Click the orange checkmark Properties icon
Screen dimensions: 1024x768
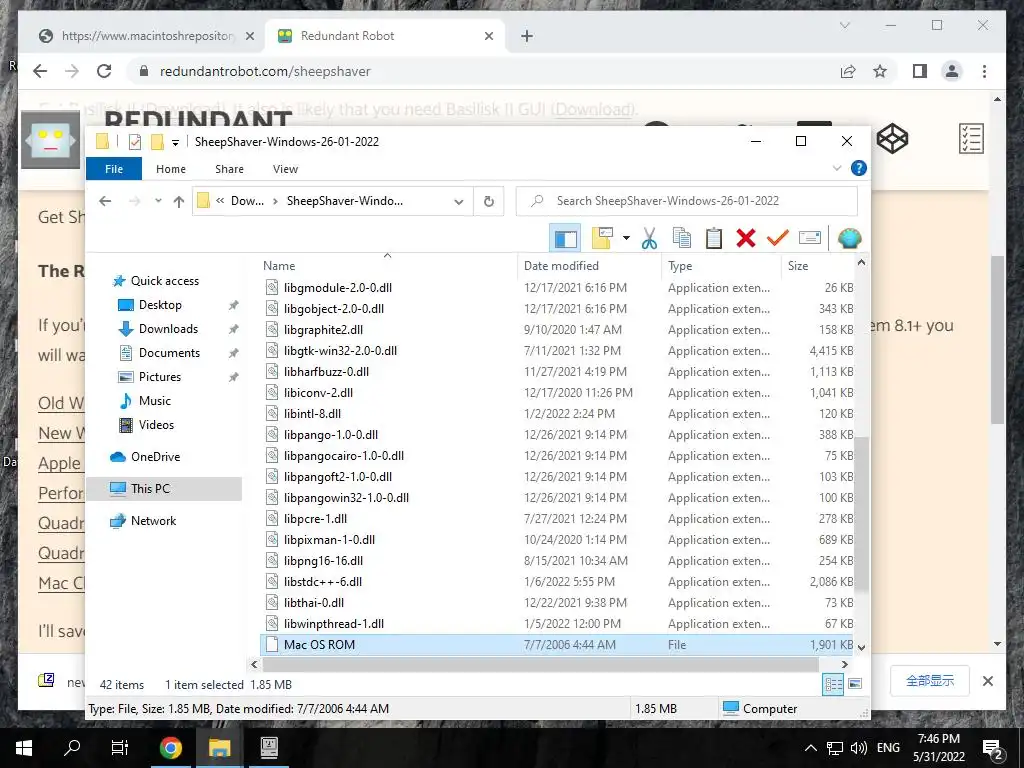(777, 238)
